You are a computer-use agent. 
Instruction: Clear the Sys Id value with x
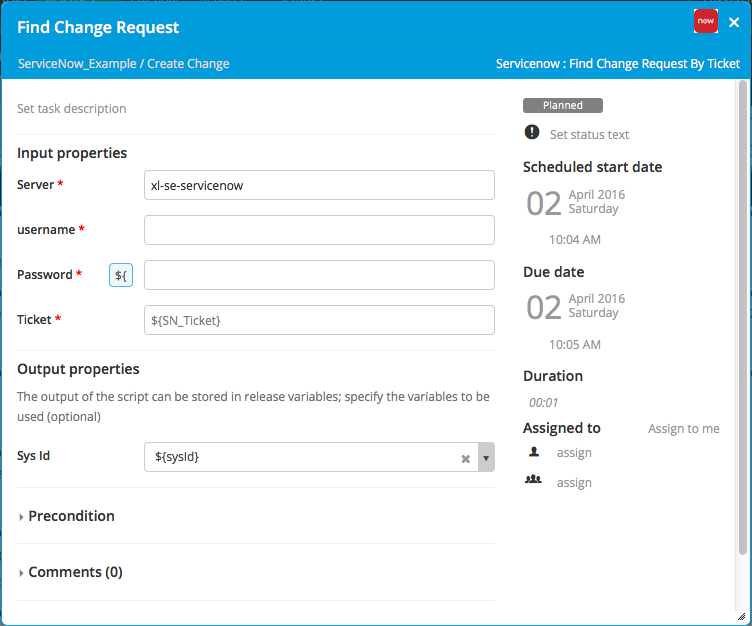point(465,459)
